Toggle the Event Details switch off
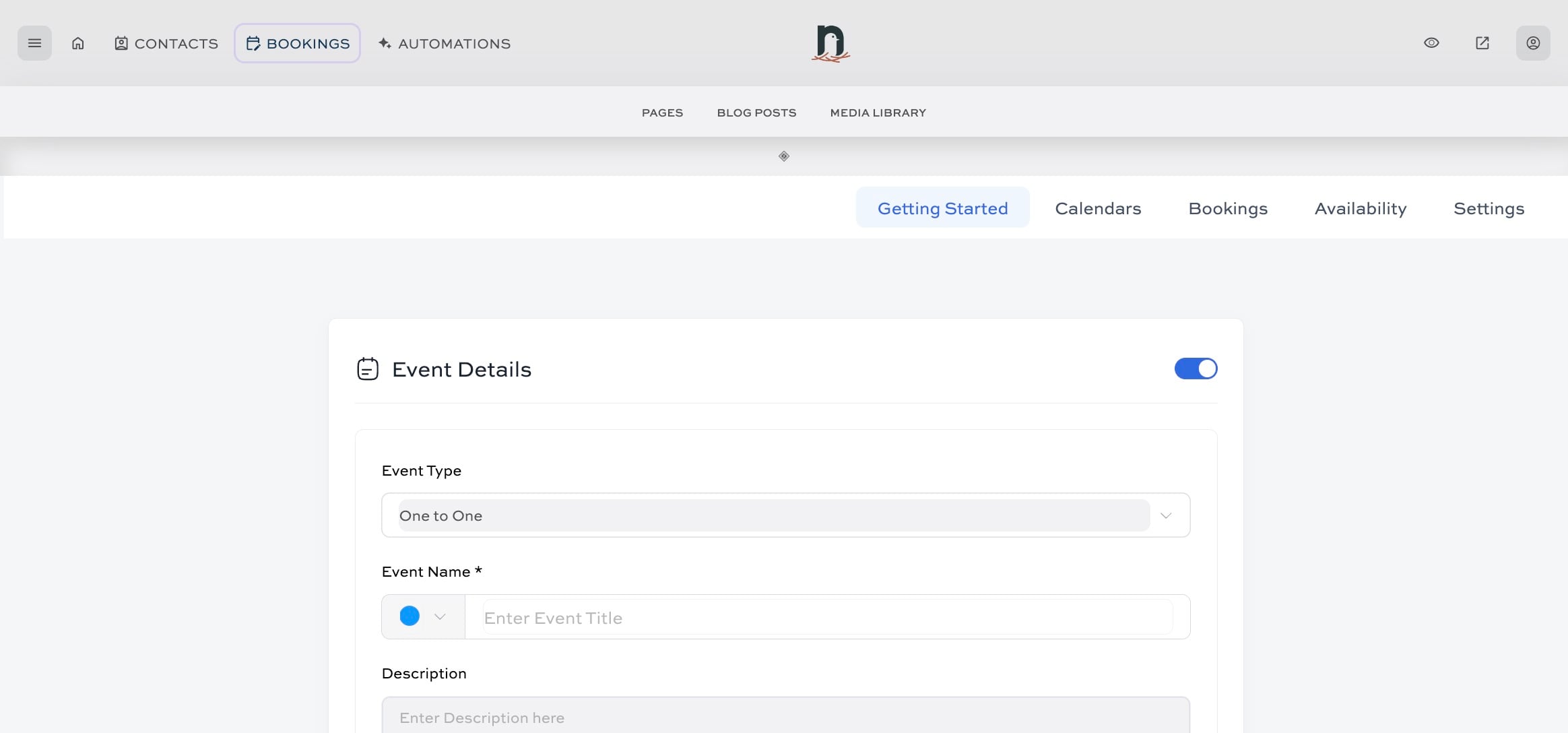 pyautogui.click(x=1196, y=369)
